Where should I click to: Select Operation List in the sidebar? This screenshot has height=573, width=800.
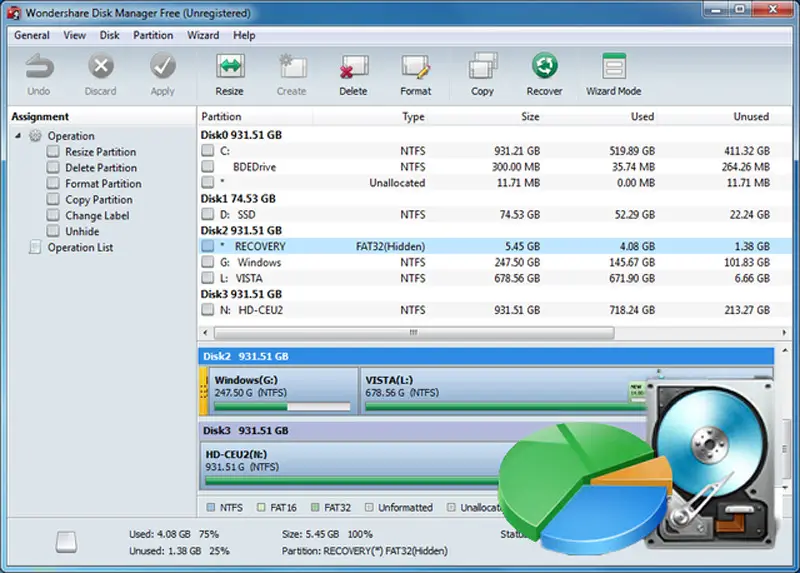80,248
